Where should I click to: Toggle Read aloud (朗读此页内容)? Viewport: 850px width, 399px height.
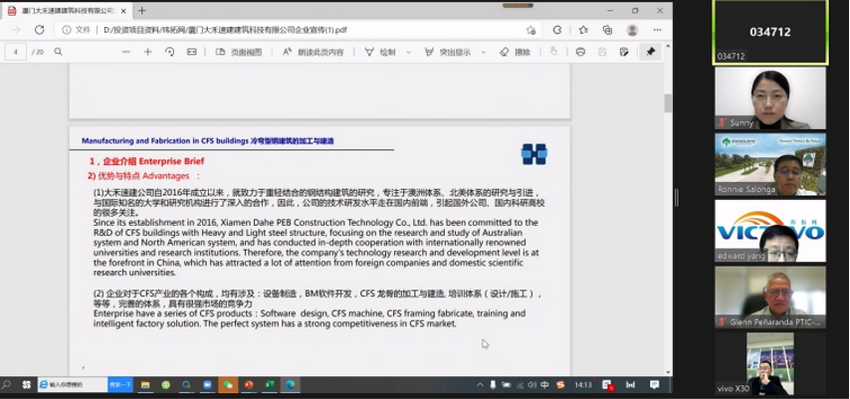[x=313, y=52]
